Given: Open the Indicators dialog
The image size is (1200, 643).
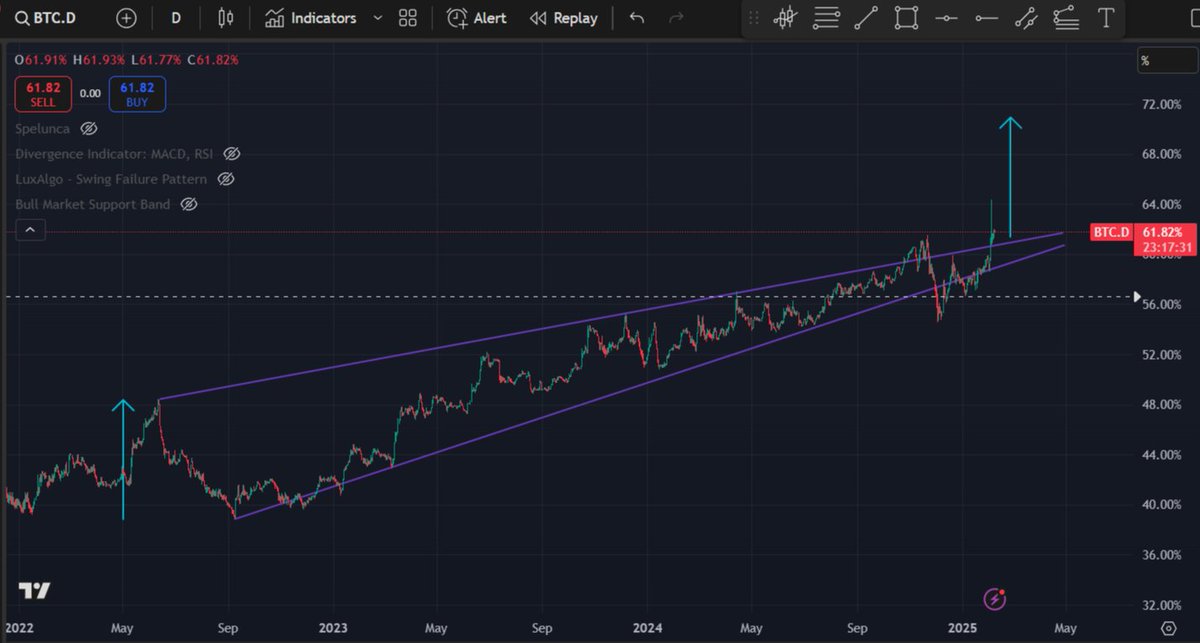Looking at the screenshot, I should click(310, 18).
